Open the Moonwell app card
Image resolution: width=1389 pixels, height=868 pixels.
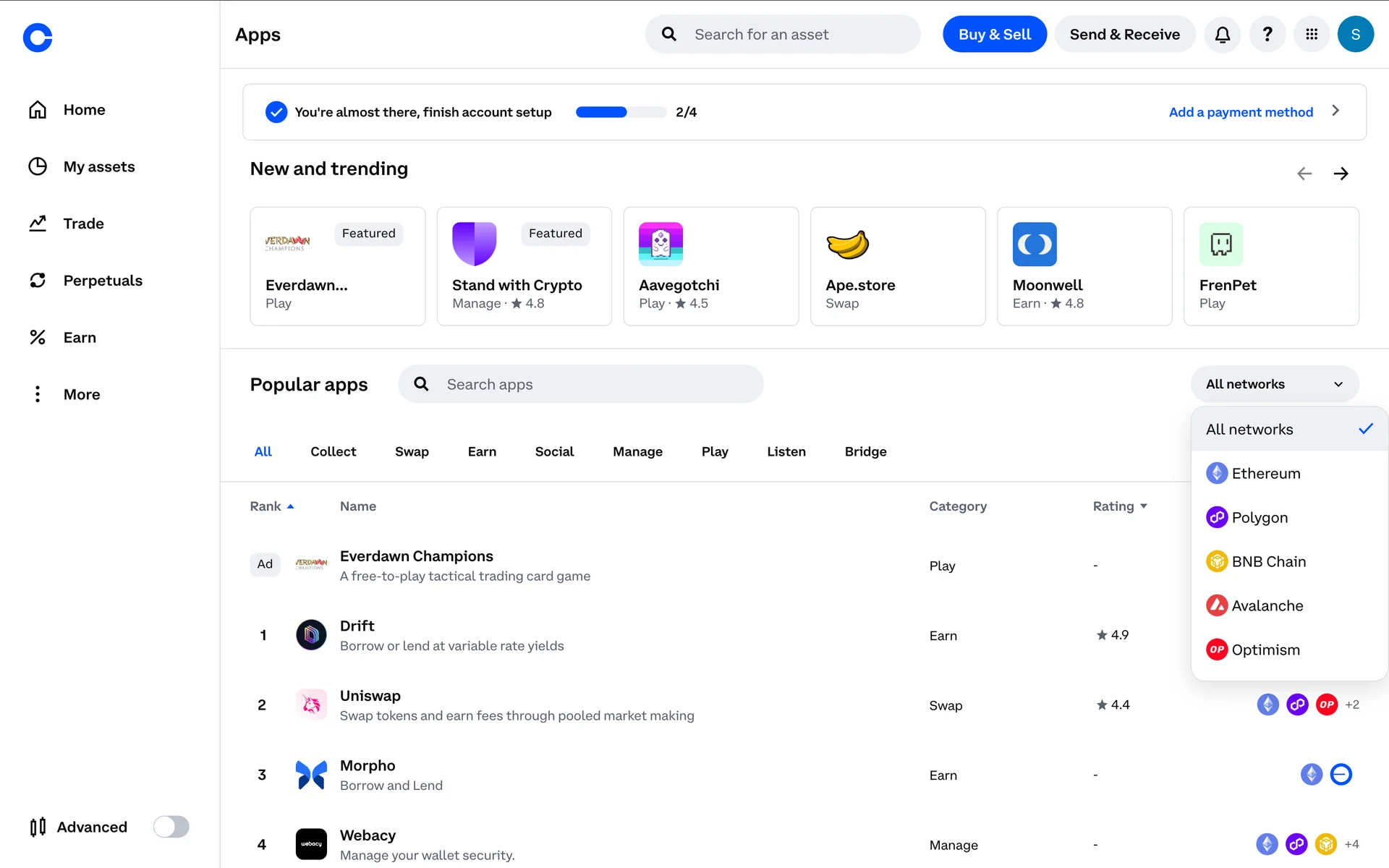tap(1084, 266)
